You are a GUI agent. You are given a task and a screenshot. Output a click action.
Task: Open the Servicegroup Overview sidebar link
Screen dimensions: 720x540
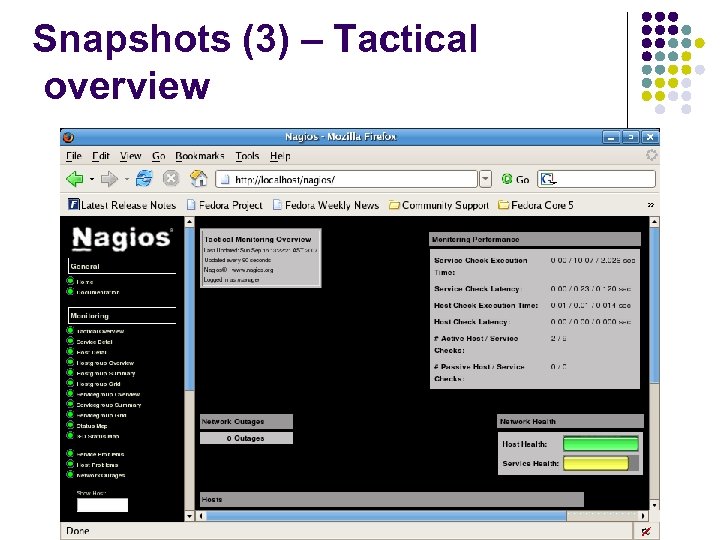(x=108, y=395)
